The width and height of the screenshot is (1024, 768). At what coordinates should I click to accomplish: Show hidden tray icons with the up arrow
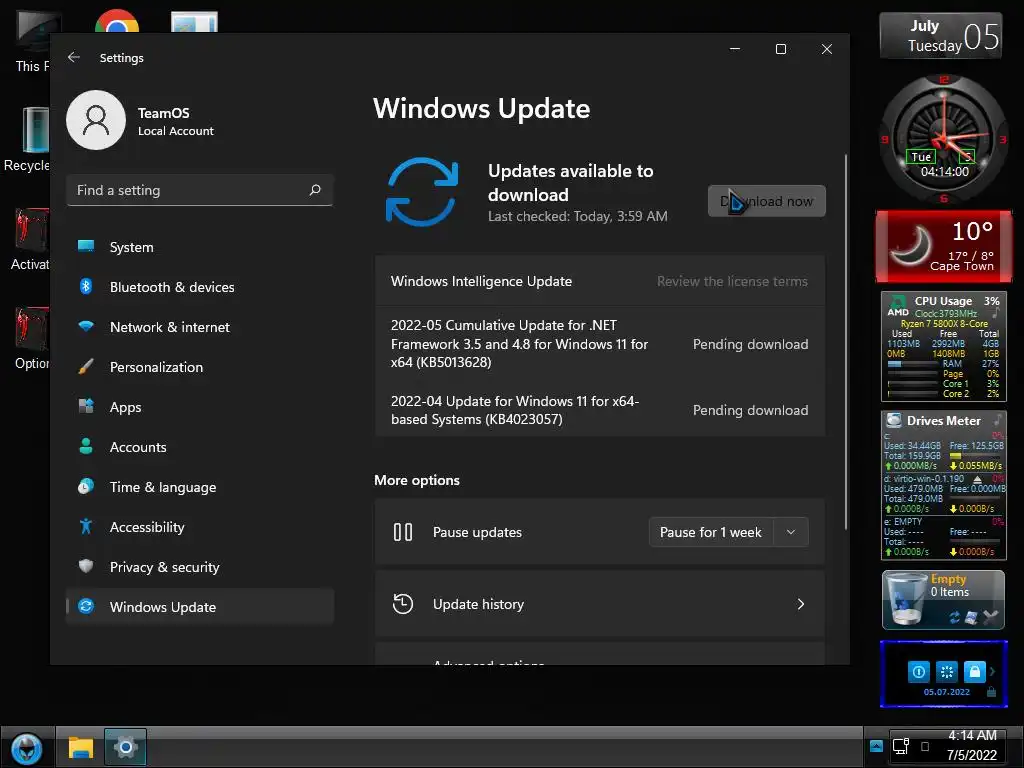pos(876,746)
